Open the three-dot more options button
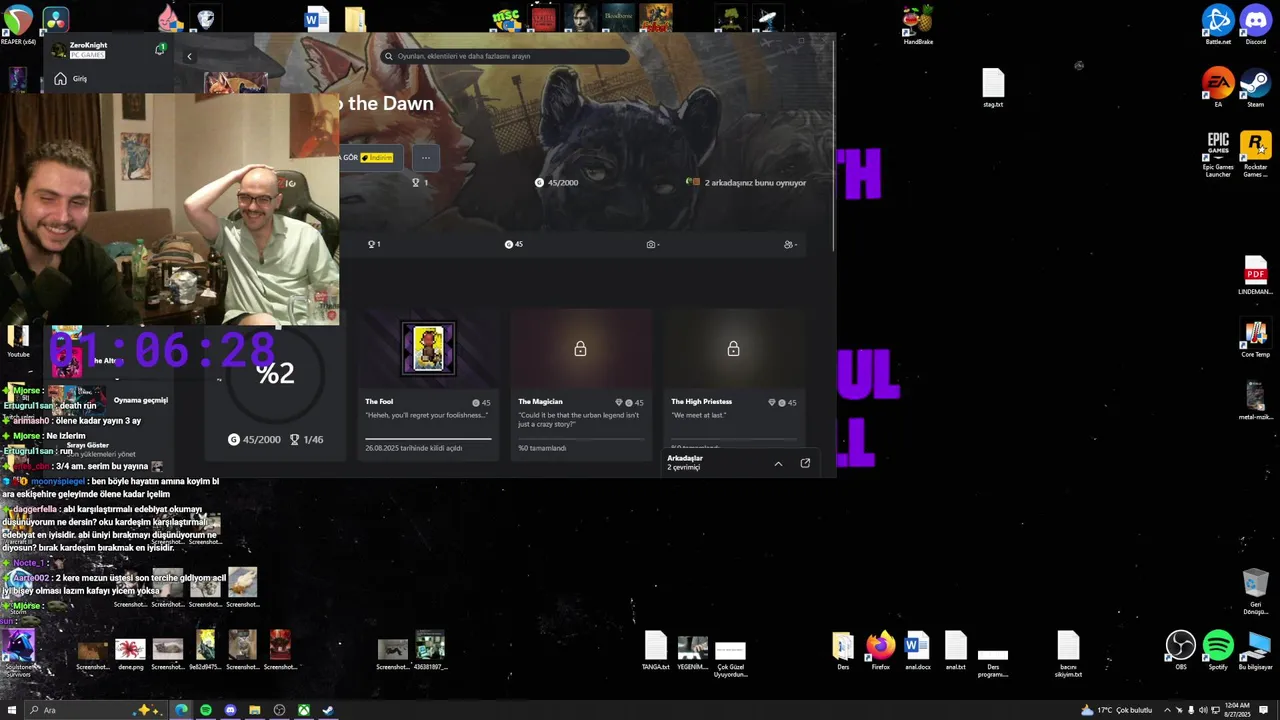 point(425,157)
